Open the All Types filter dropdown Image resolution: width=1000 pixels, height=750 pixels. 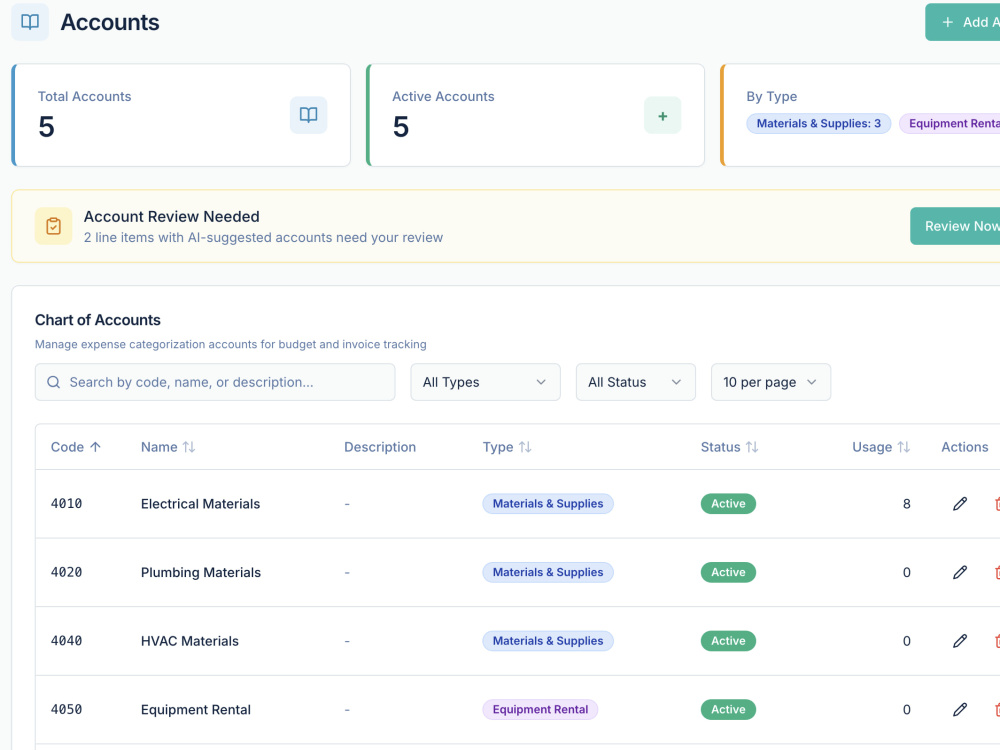(x=485, y=382)
